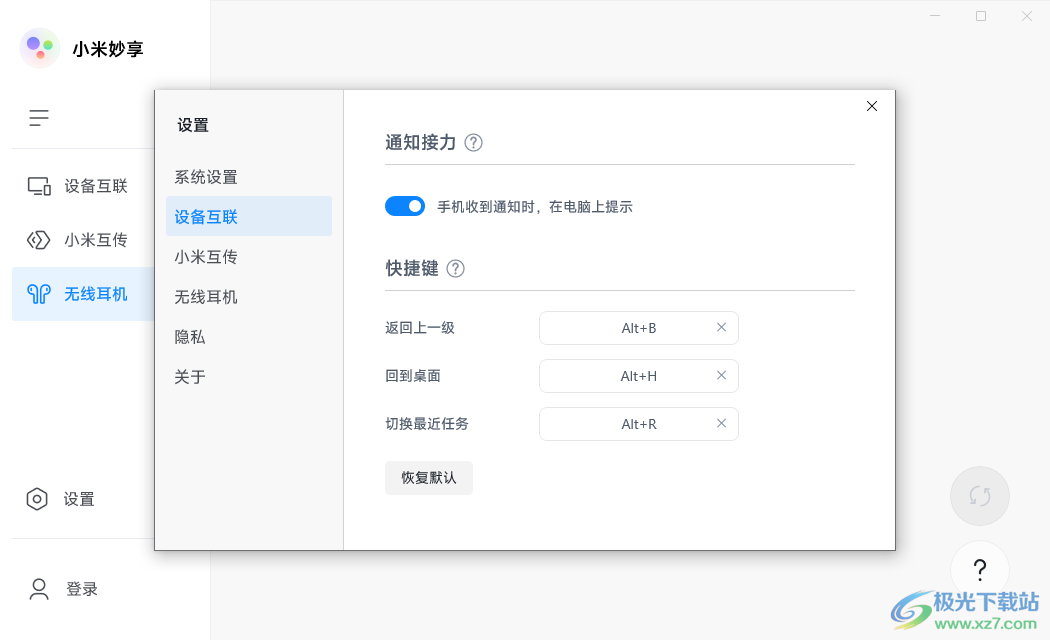Select the 关于 settings entry
The height and width of the screenshot is (640, 1050).
189,377
